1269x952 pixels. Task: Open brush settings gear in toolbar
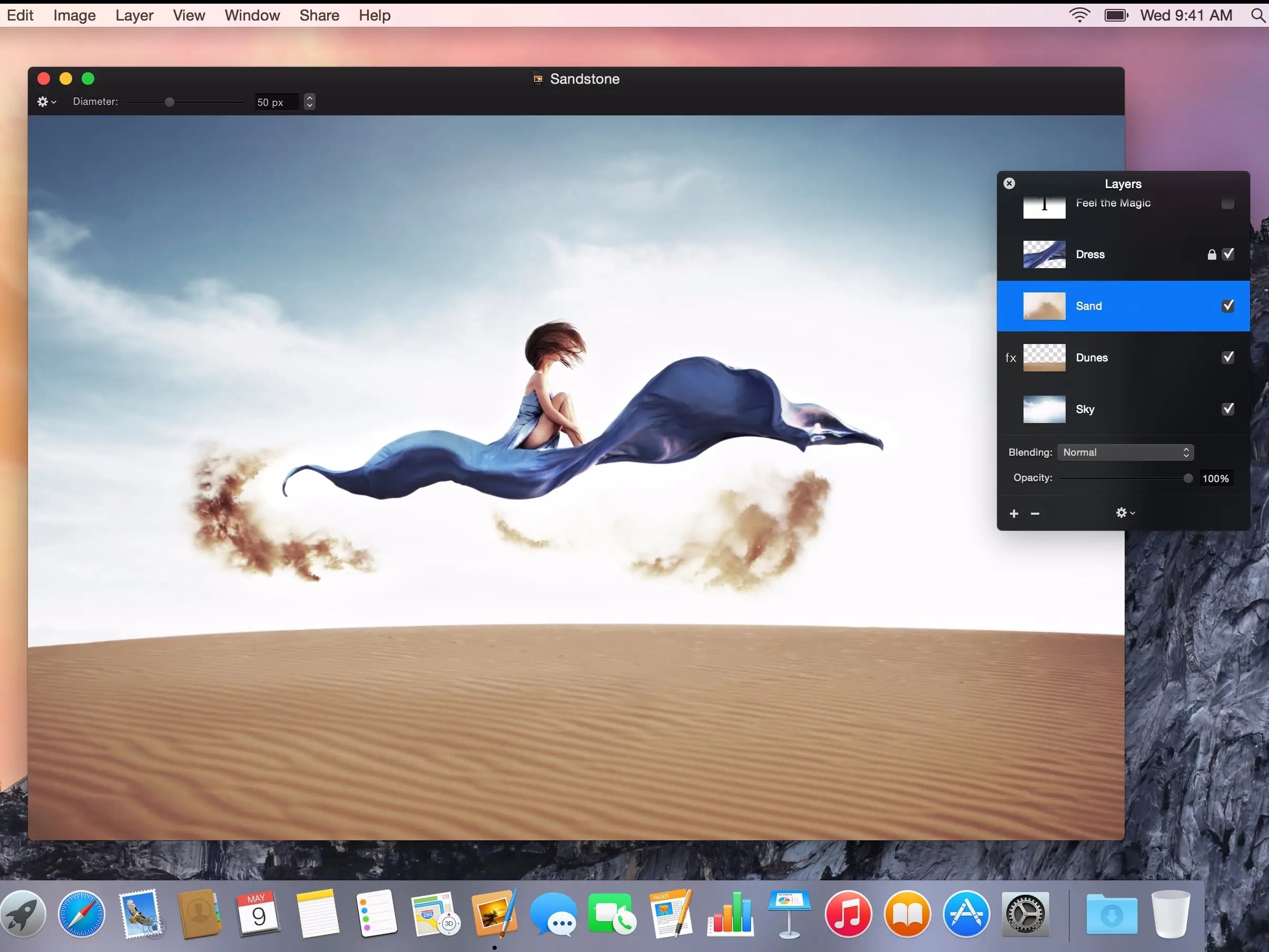[x=46, y=102]
